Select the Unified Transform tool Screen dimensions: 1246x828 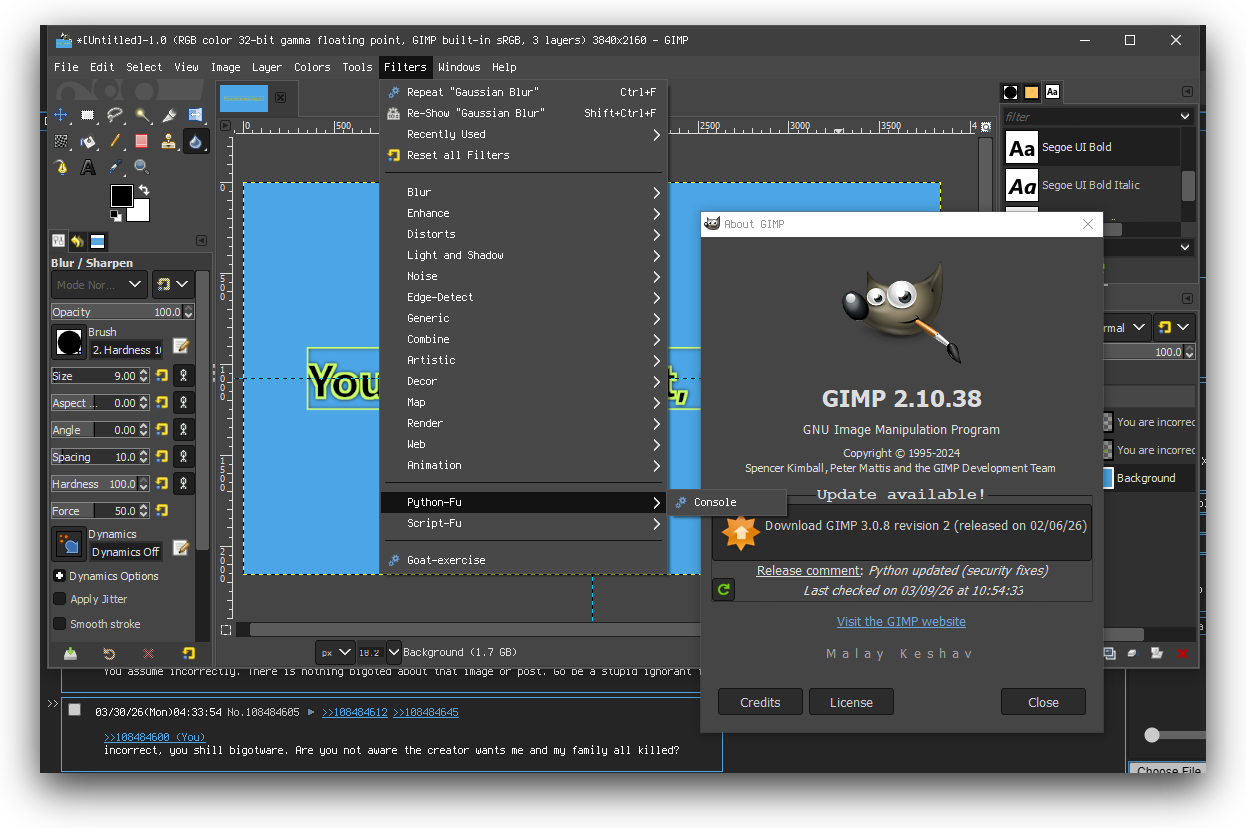(x=196, y=115)
